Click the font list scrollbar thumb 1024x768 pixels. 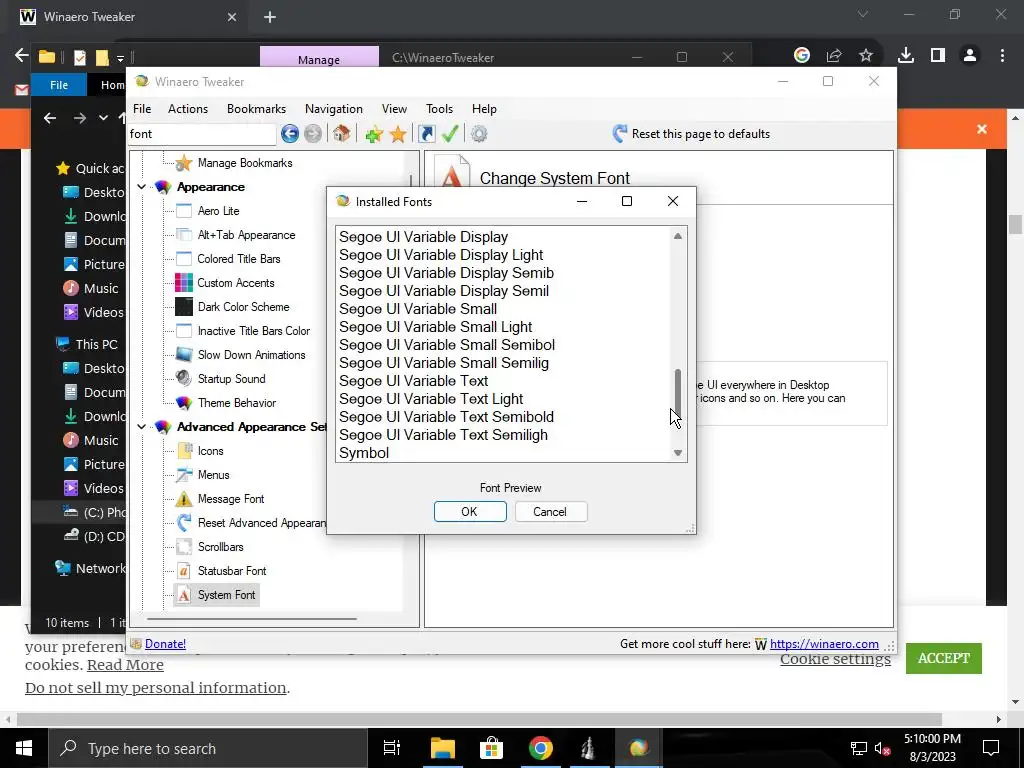[x=678, y=393]
